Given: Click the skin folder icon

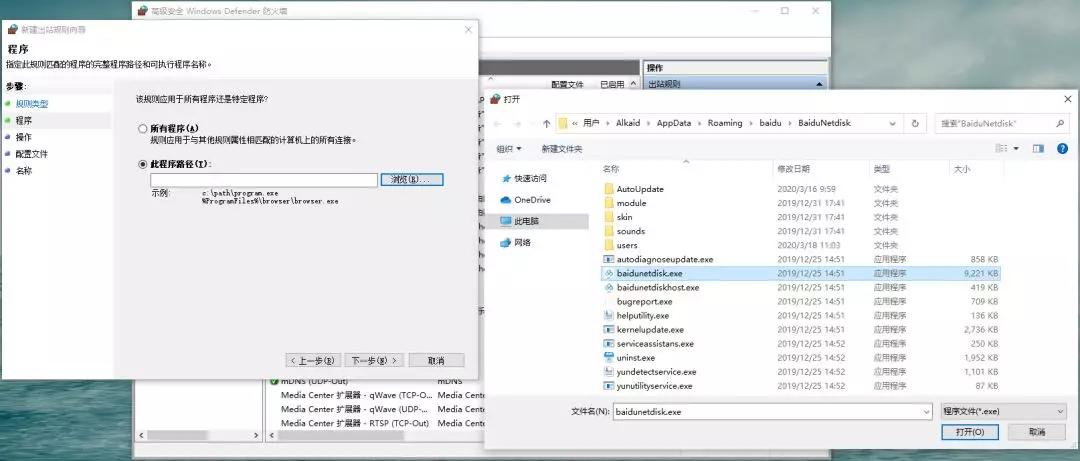Looking at the screenshot, I should click(608, 217).
